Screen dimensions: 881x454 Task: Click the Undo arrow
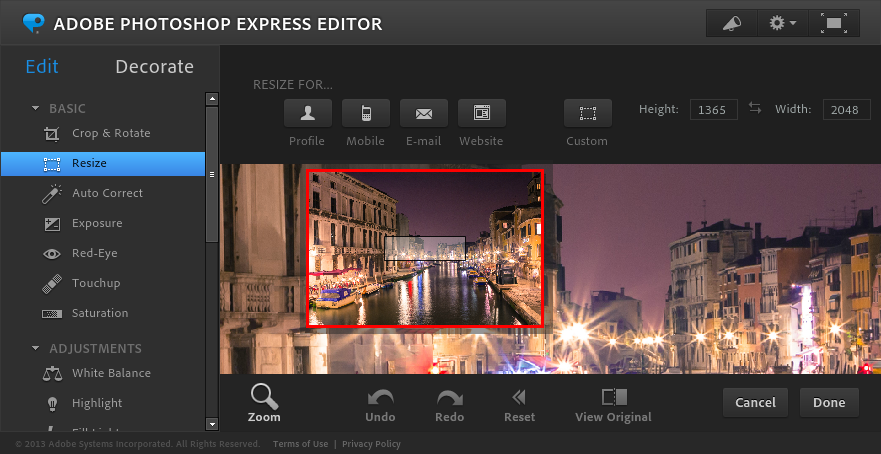tap(380, 398)
